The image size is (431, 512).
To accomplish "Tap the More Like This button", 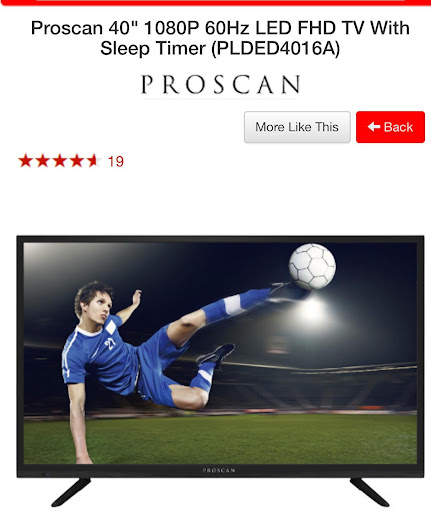I will [297, 127].
